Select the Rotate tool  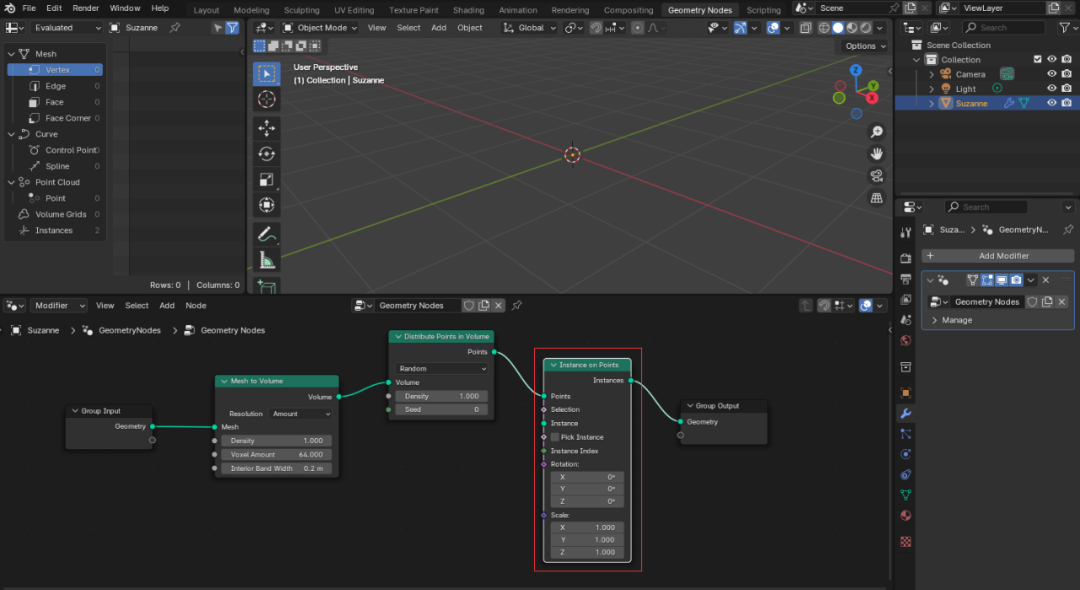click(267, 154)
